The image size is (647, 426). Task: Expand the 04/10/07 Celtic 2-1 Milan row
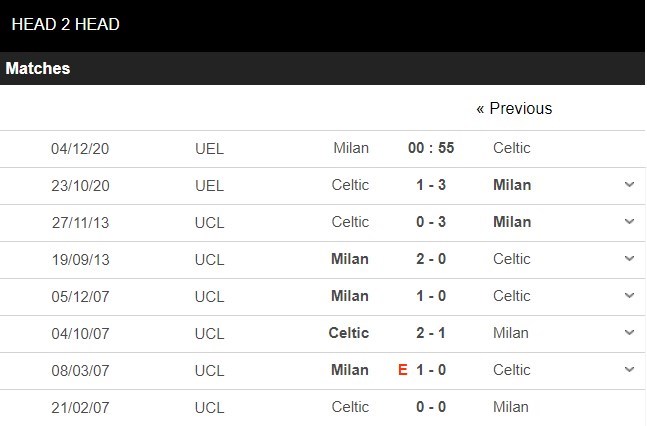click(x=629, y=333)
